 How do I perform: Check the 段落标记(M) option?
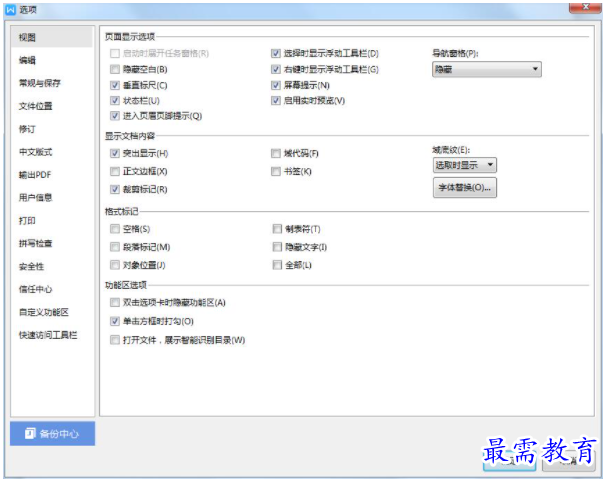[x=115, y=247]
